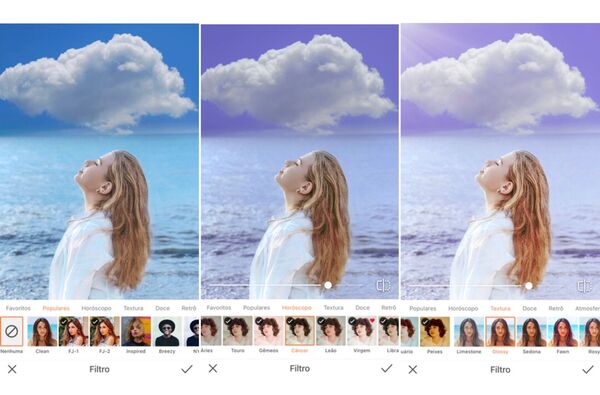Toggle the checkmark on the Touro filter
This screenshot has width=600, height=395.
(228, 321)
